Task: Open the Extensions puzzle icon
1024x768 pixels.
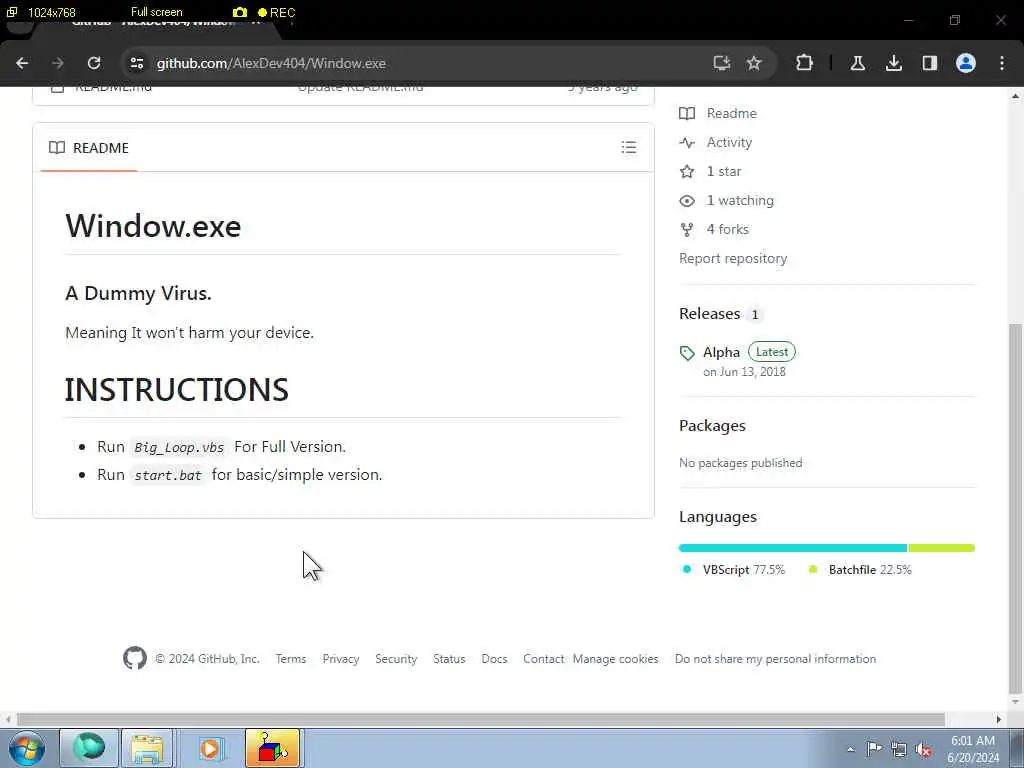Action: click(x=805, y=63)
